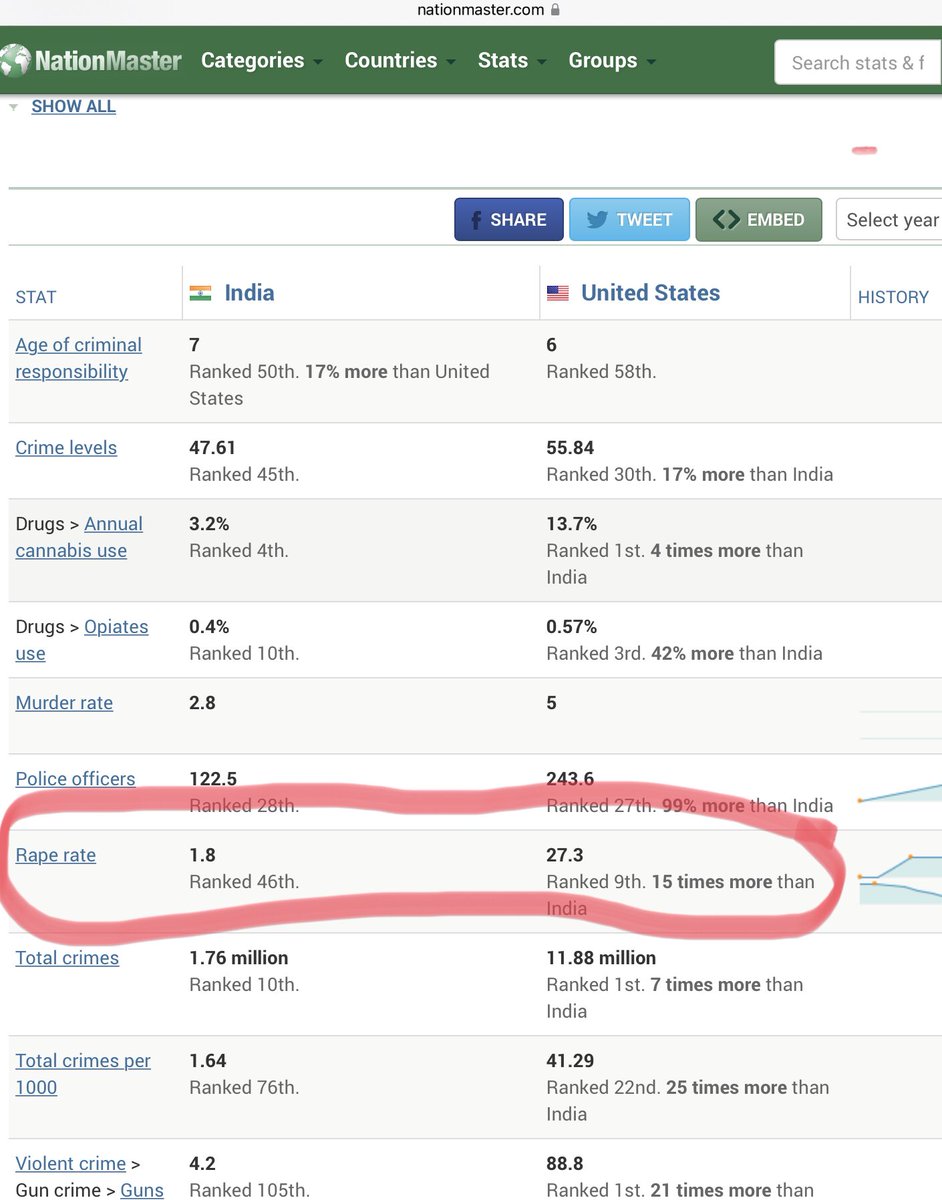
Task: Select United States 88.8 gun crime value
Action: pyautogui.click(x=563, y=1164)
